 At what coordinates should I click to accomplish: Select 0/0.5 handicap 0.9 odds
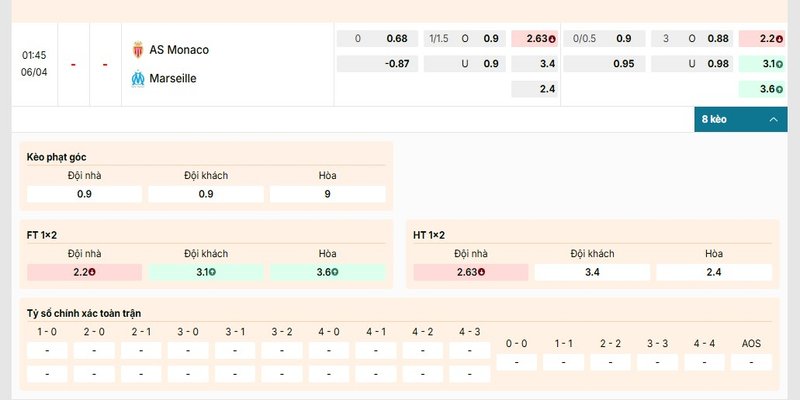coord(604,39)
